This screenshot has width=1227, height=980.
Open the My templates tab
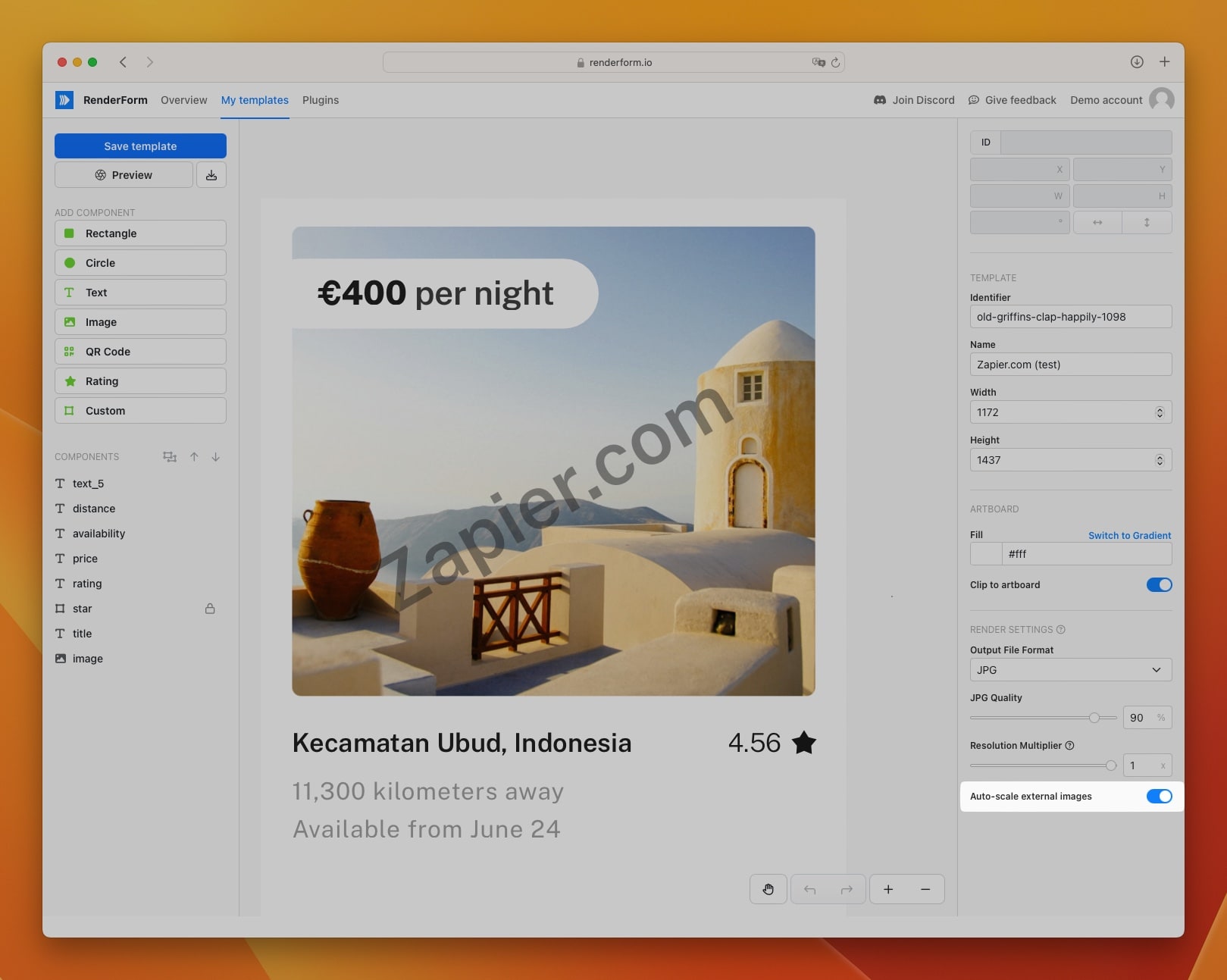click(255, 100)
